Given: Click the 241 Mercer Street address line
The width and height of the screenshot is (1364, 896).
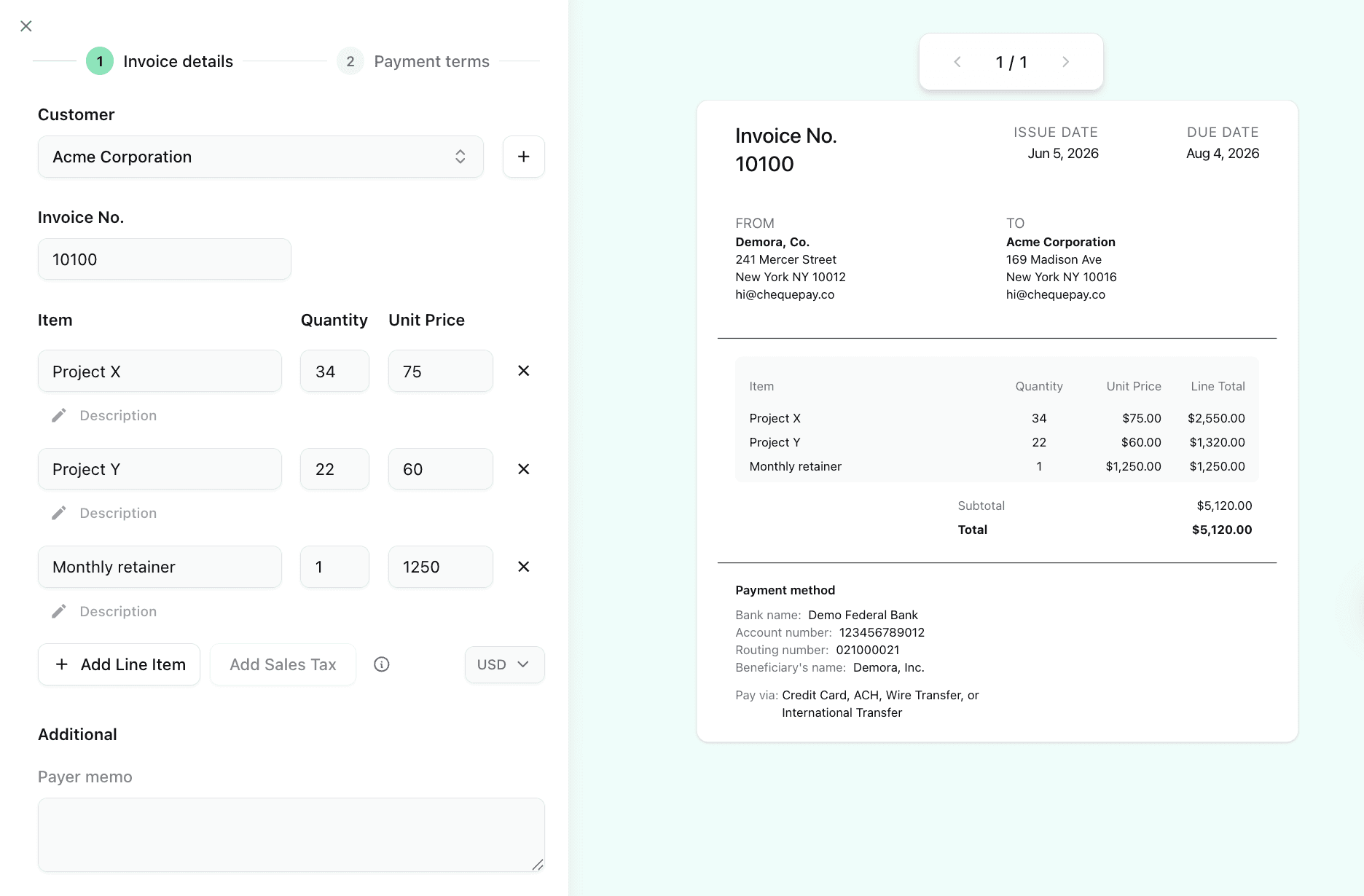Looking at the screenshot, I should [x=785, y=259].
